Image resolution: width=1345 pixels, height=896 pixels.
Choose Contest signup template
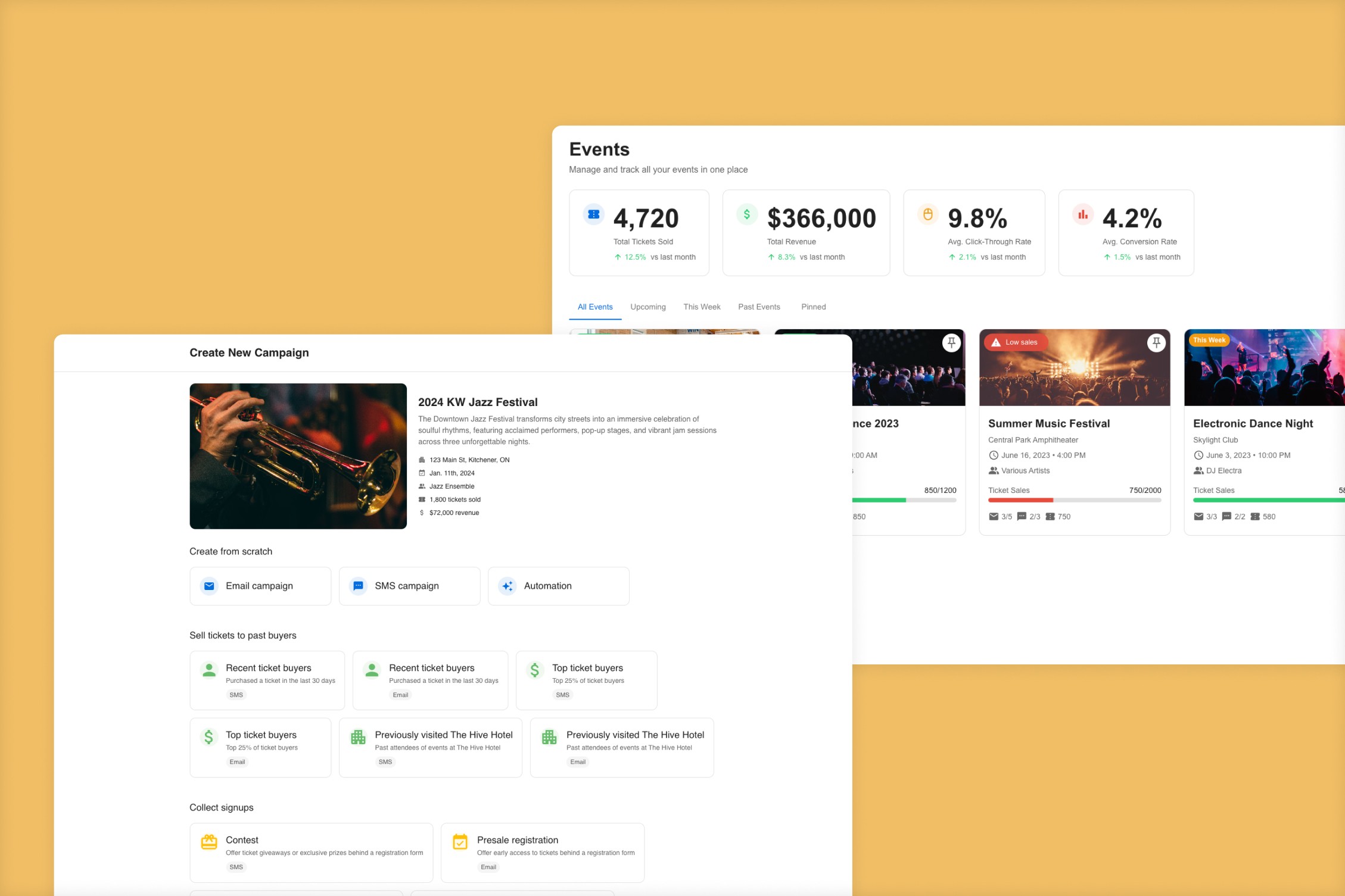pos(311,853)
